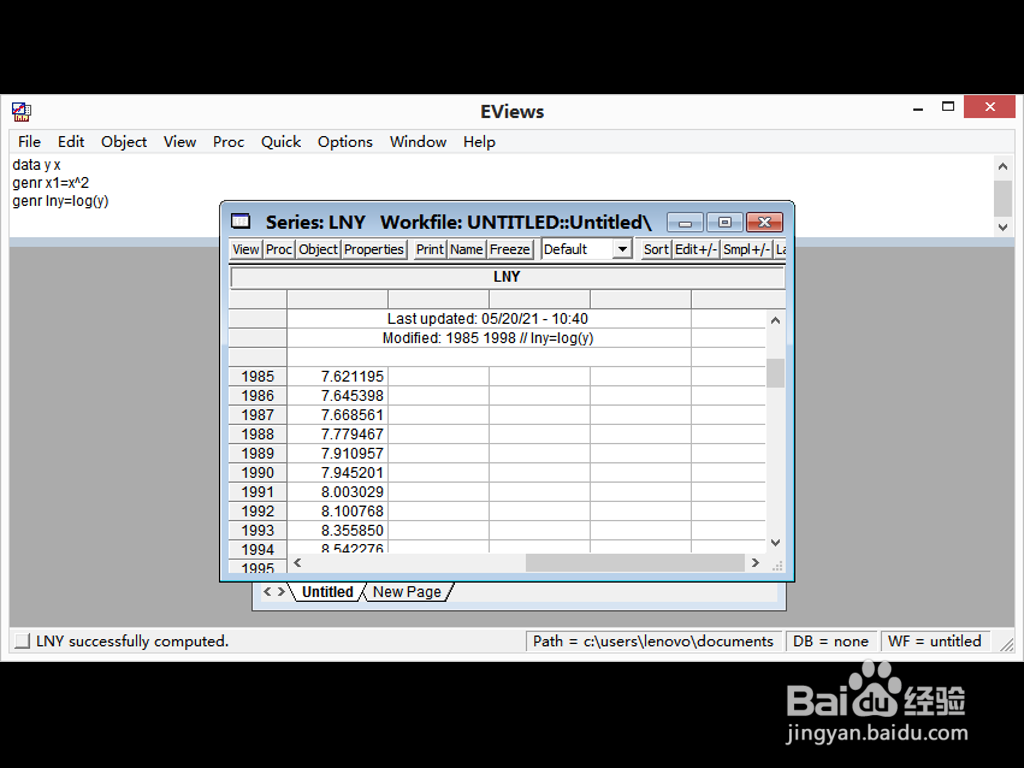Click the series vertical scrollbar thumb

[x=775, y=373]
